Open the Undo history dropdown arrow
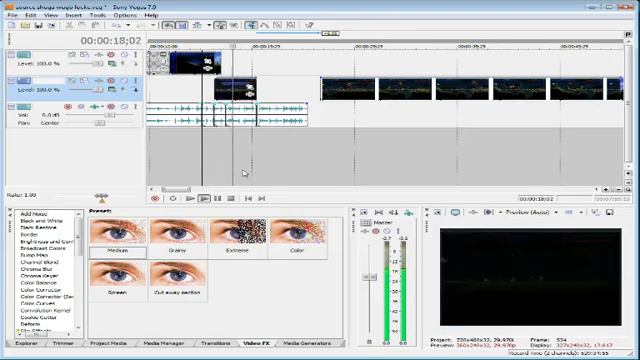This screenshot has height=360, width=640. click(128, 25)
